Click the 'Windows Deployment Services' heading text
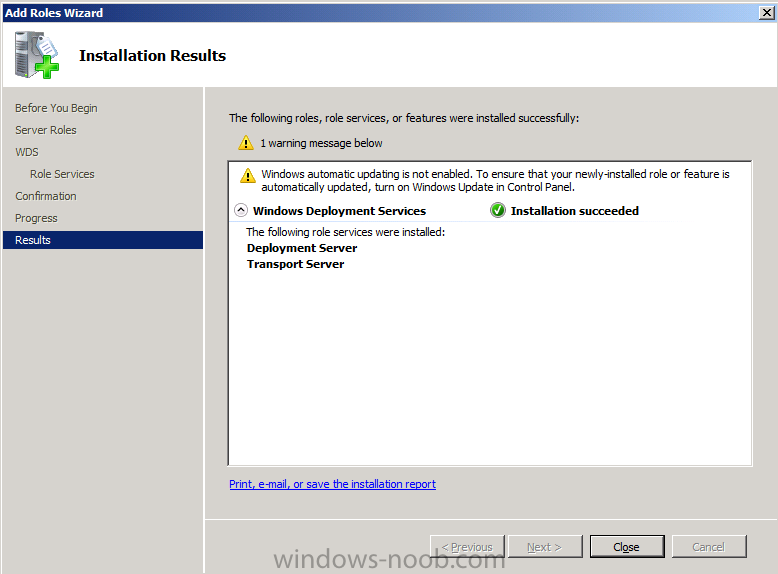The height and width of the screenshot is (574, 778). coord(339,211)
